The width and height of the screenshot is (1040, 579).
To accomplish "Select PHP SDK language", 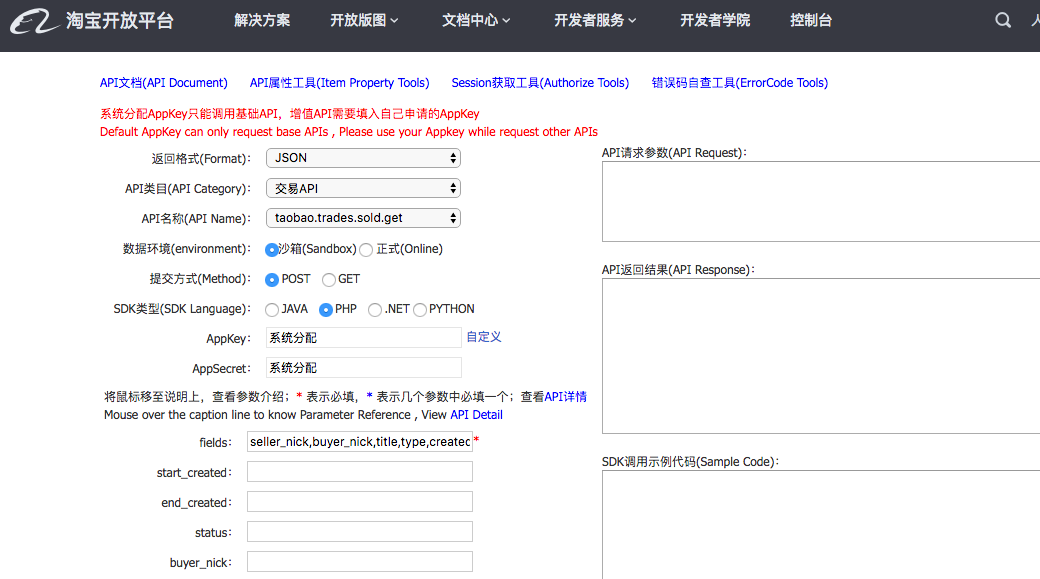I will (x=326, y=310).
